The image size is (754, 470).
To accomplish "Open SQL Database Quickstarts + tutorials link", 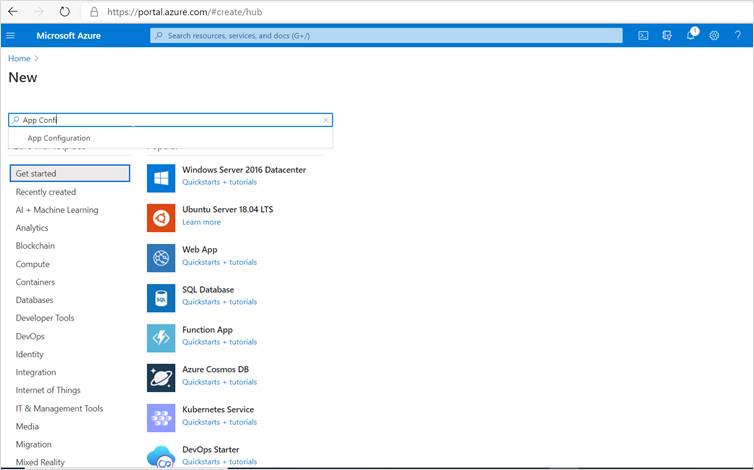I will (219, 302).
